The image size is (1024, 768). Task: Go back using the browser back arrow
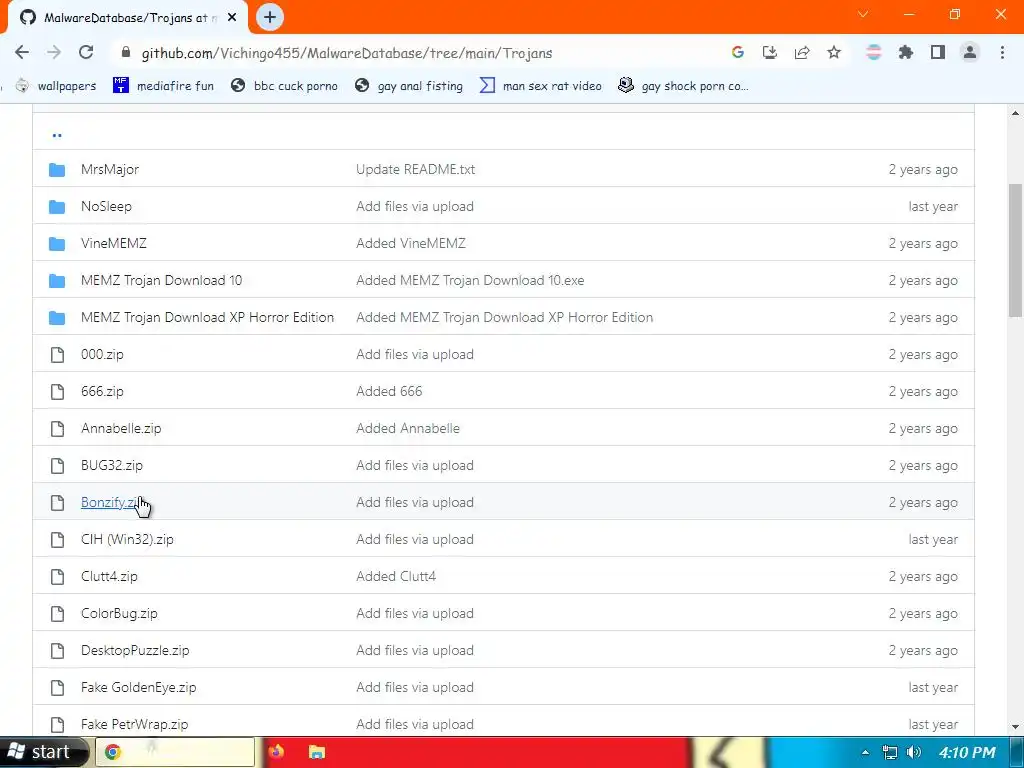pyautogui.click(x=22, y=52)
